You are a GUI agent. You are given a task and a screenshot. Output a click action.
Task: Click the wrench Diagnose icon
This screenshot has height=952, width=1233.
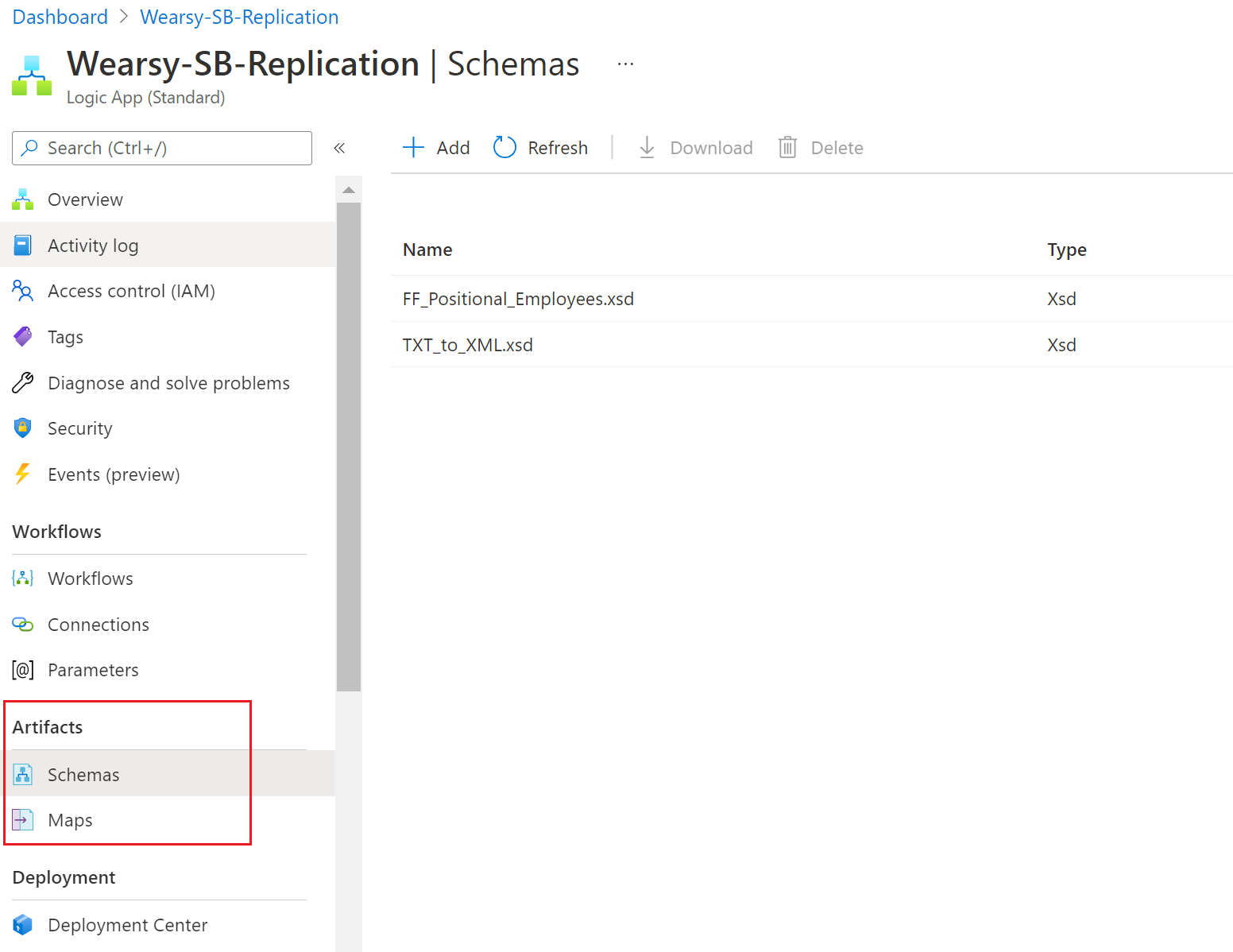pyautogui.click(x=23, y=383)
